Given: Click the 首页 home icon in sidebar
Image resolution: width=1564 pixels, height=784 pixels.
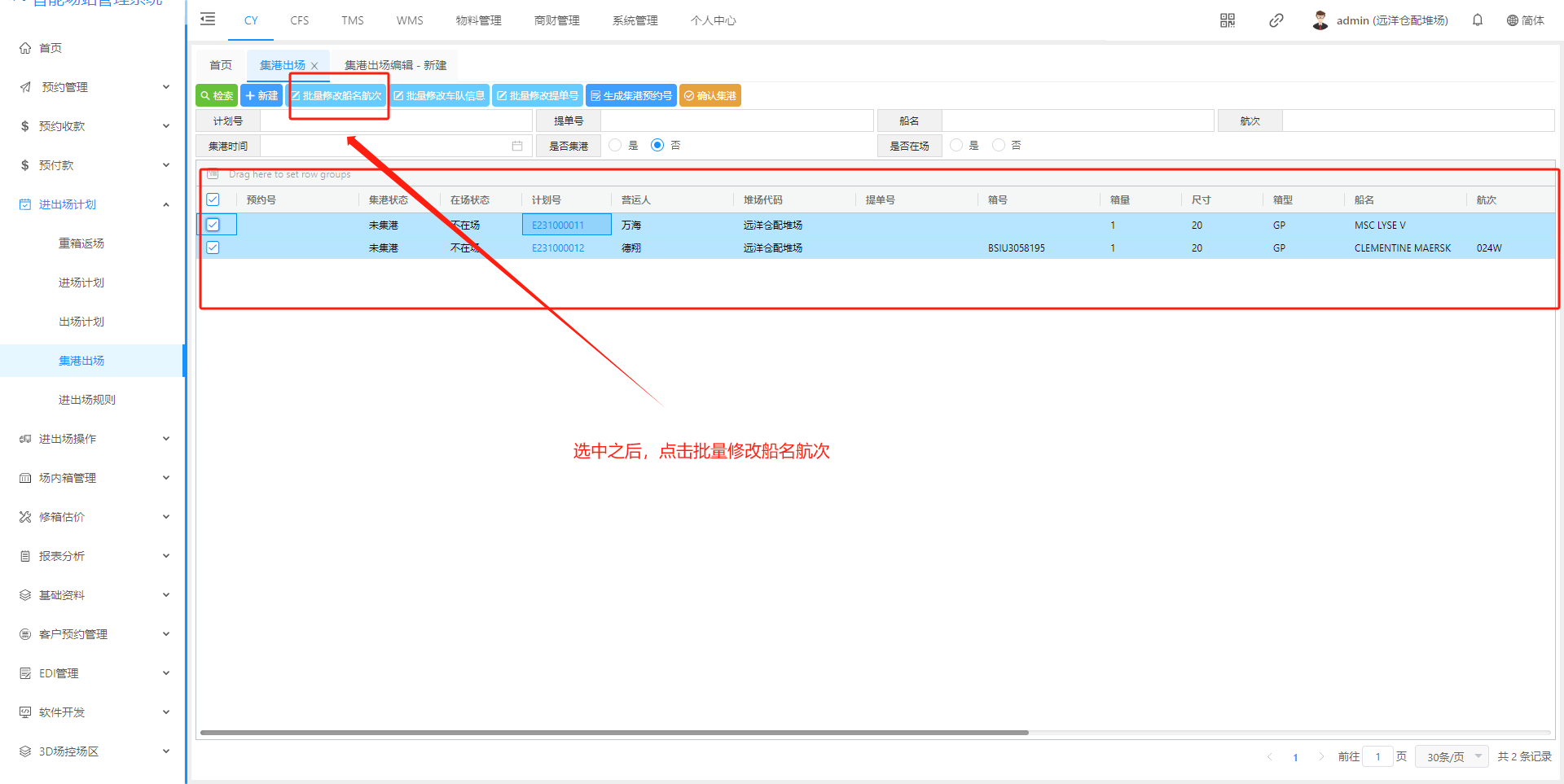Looking at the screenshot, I should (25, 48).
